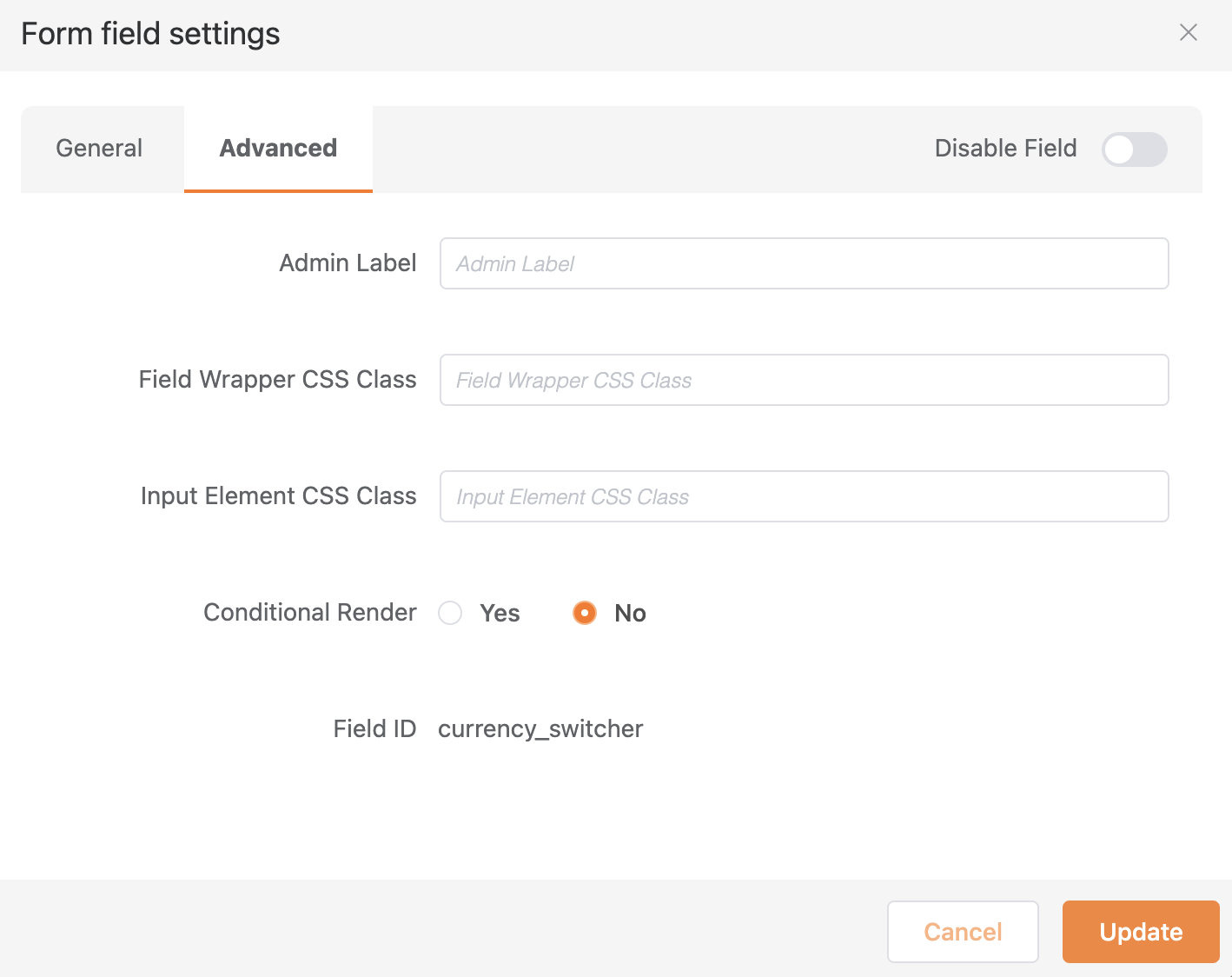Select the Yes radio circle for Conditional Render
The height and width of the screenshot is (977, 1232).
click(x=450, y=613)
